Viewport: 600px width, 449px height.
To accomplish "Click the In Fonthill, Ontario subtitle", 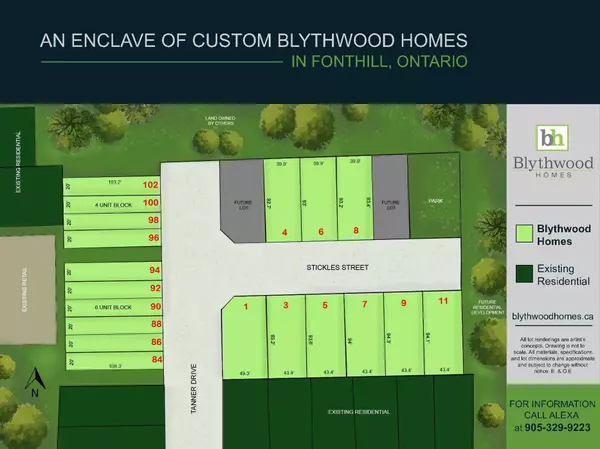I will pyautogui.click(x=379, y=61).
